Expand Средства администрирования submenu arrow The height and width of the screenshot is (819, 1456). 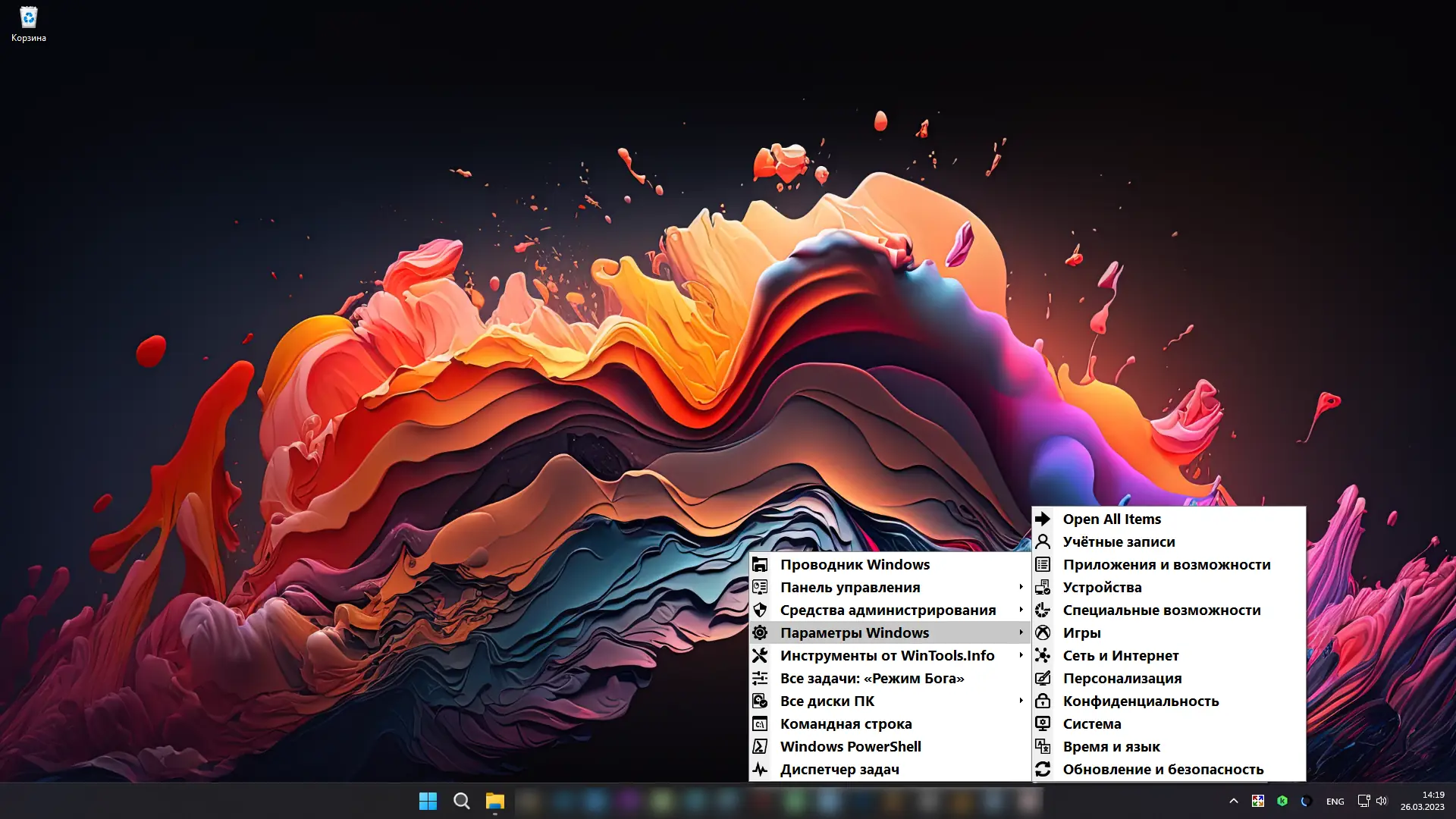click(1021, 610)
